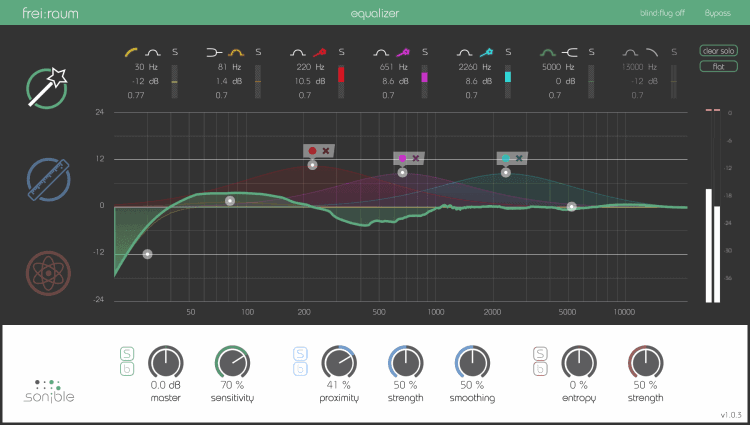Select the 30 Hz band handle at -12 dB

(x=147, y=254)
